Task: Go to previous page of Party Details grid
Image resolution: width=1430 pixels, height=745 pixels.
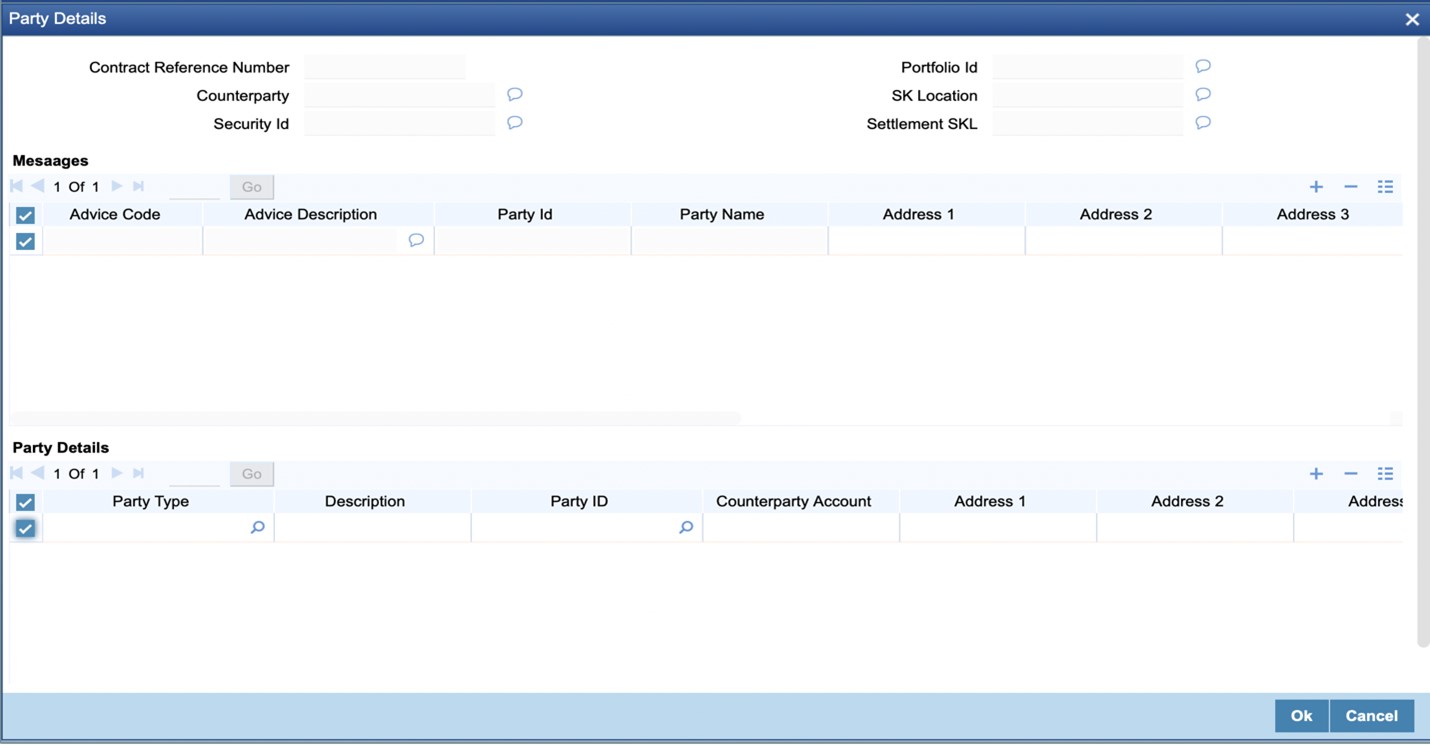Action: click(x=37, y=473)
